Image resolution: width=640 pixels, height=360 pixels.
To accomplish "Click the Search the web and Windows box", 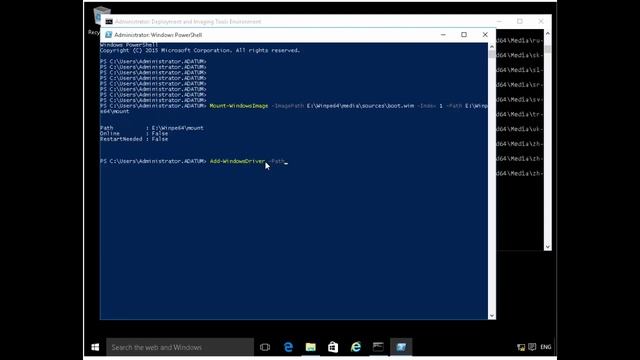I will point(180,347).
